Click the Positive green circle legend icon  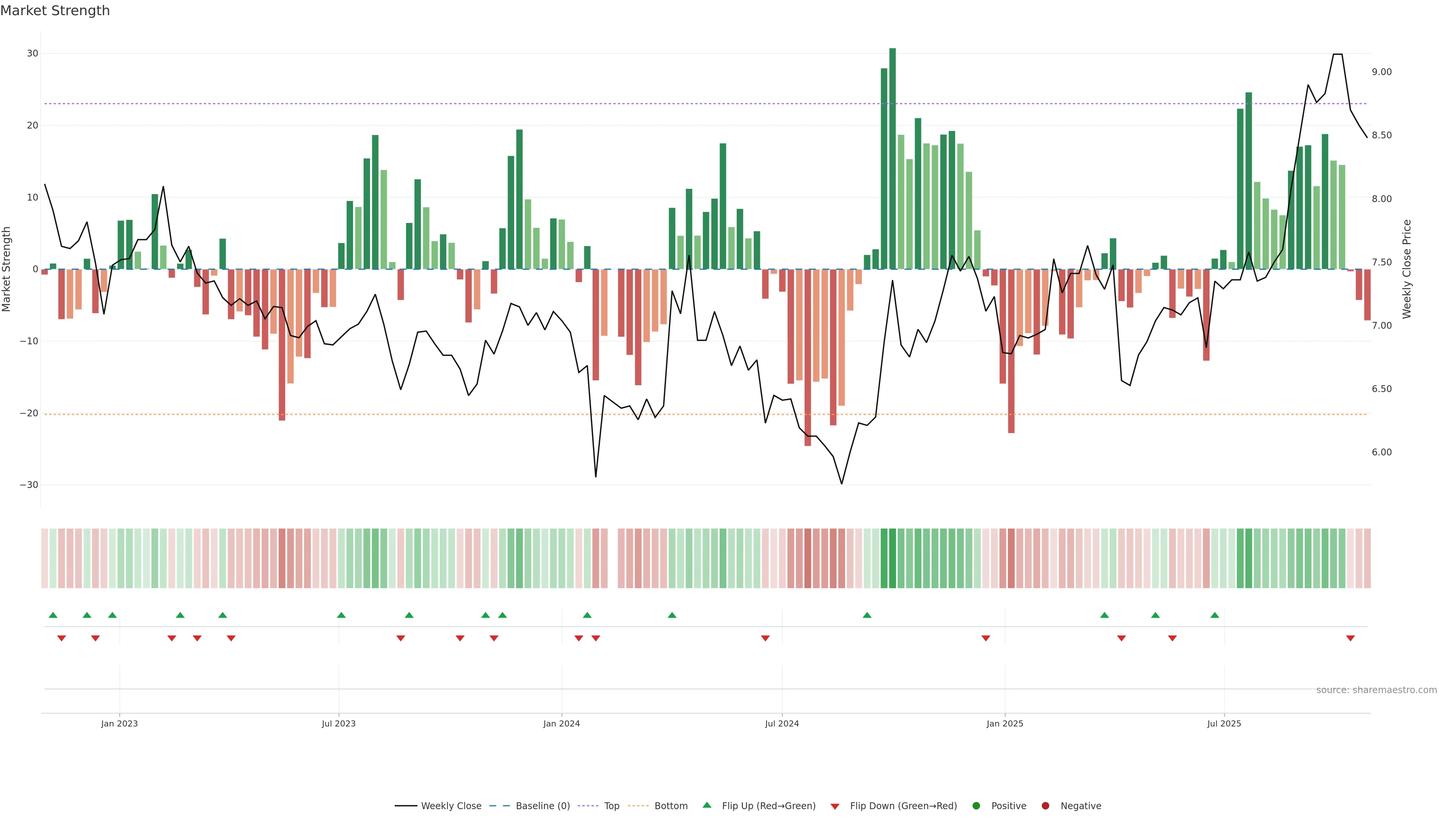(976, 805)
